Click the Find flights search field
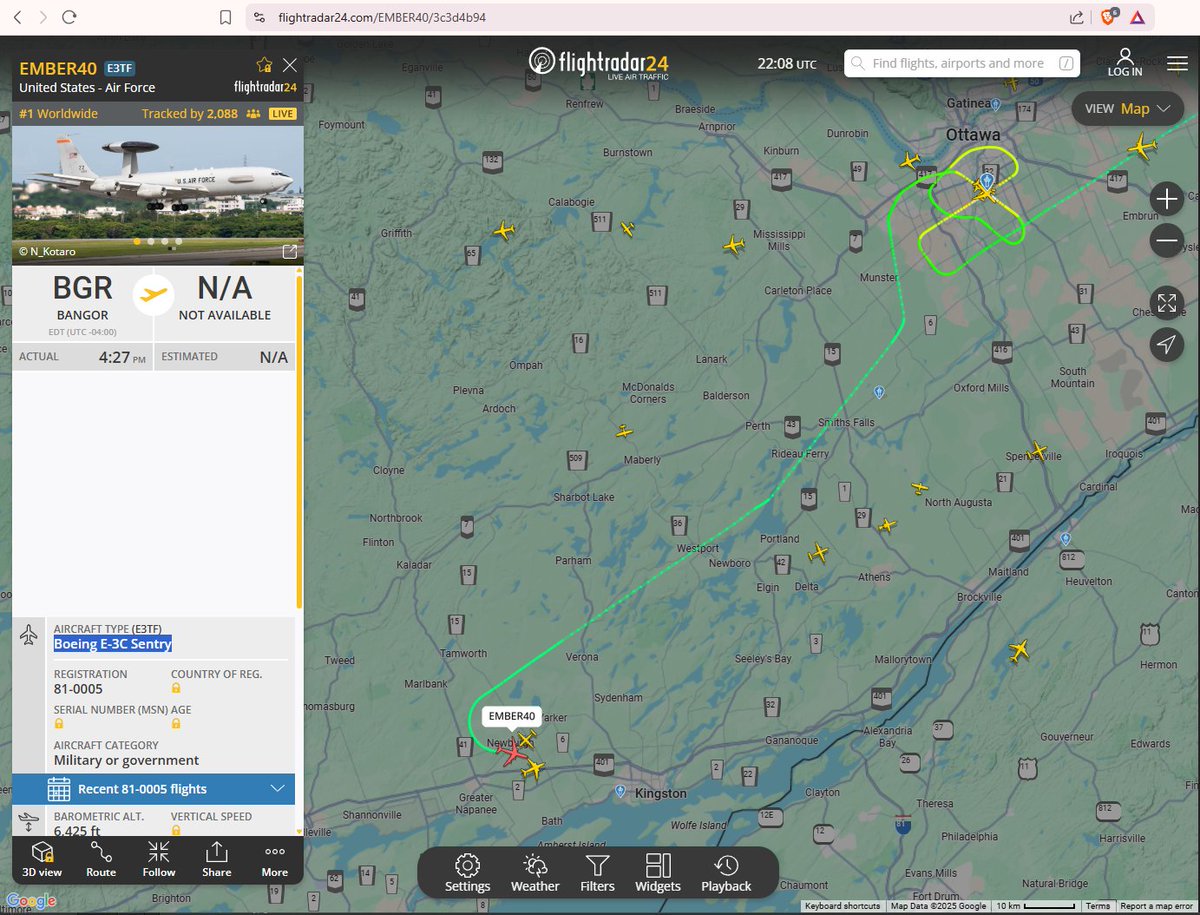The height and width of the screenshot is (915, 1200). click(x=962, y=63)
